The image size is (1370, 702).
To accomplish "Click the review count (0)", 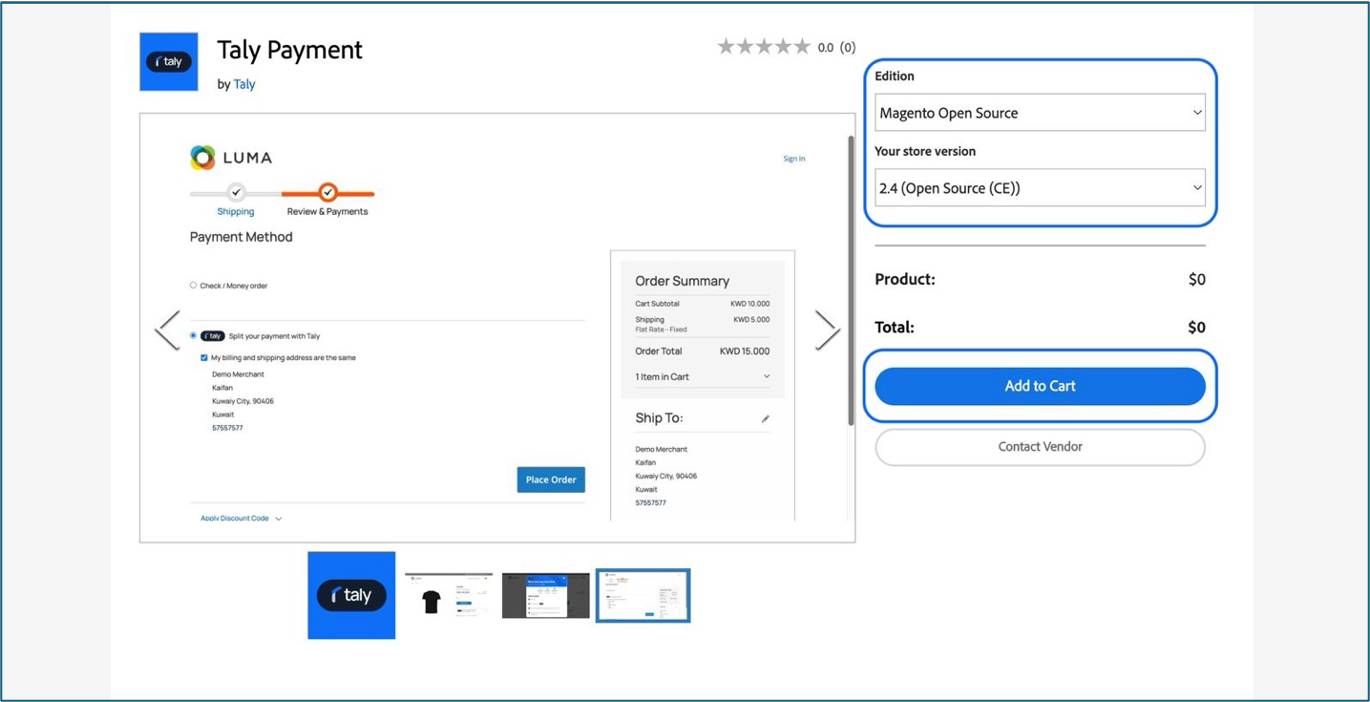I will point(847,47).
